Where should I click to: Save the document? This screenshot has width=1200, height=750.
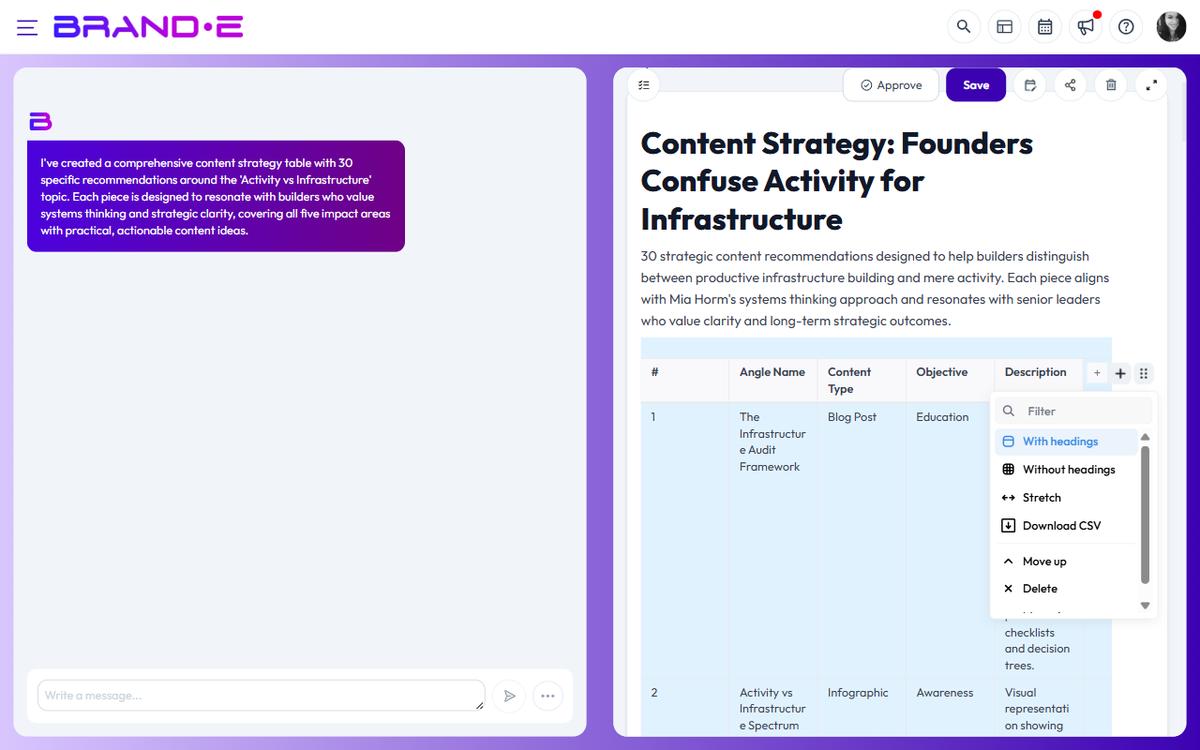tap(976, 85)
